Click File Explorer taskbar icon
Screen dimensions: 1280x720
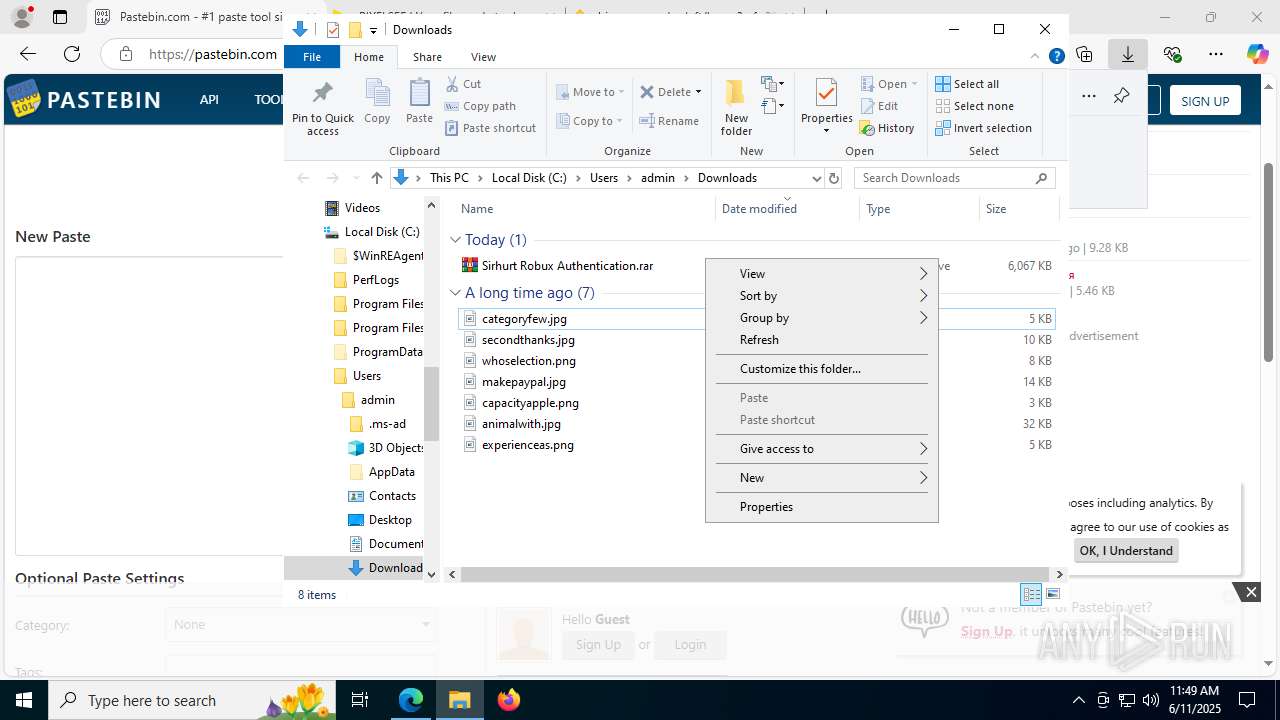[x=460, y=700]
